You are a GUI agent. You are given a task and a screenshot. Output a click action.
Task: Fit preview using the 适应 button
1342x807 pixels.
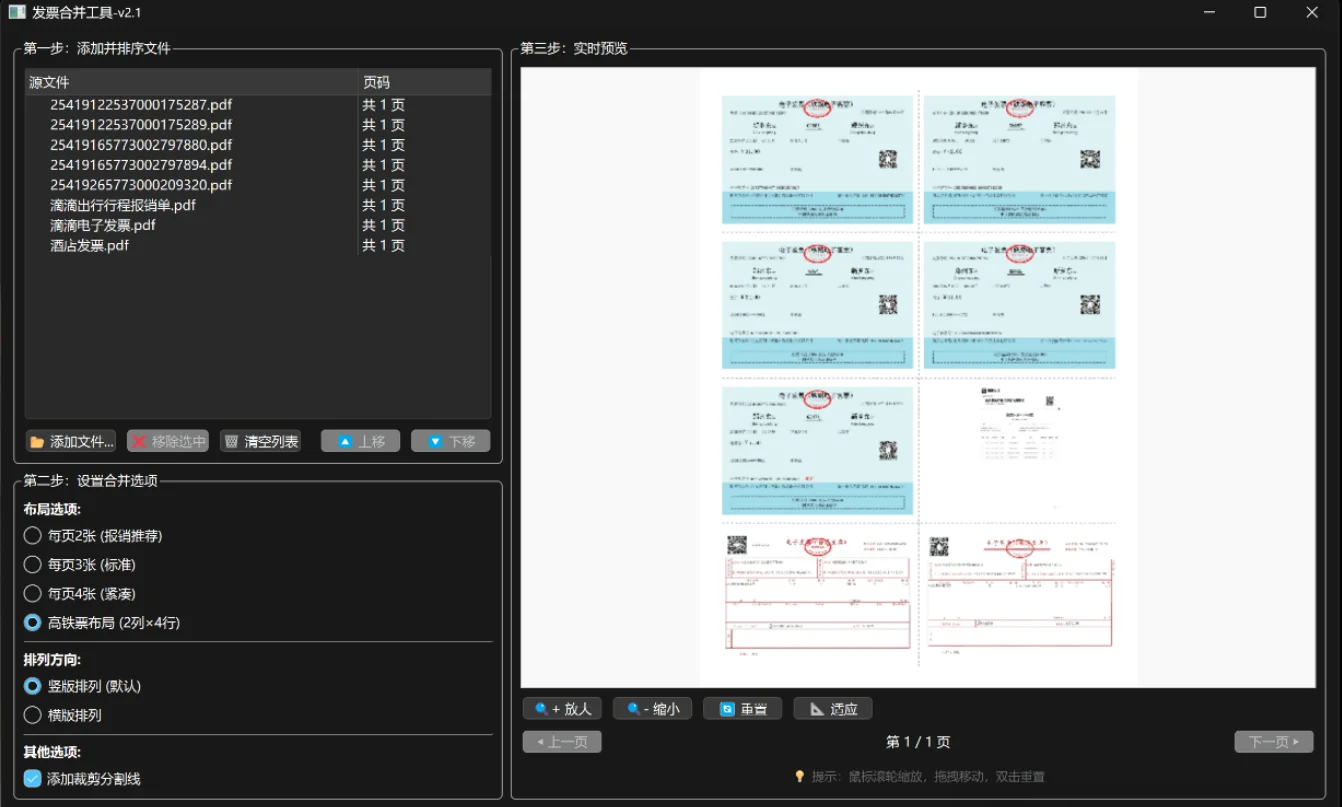click(833, 709)
